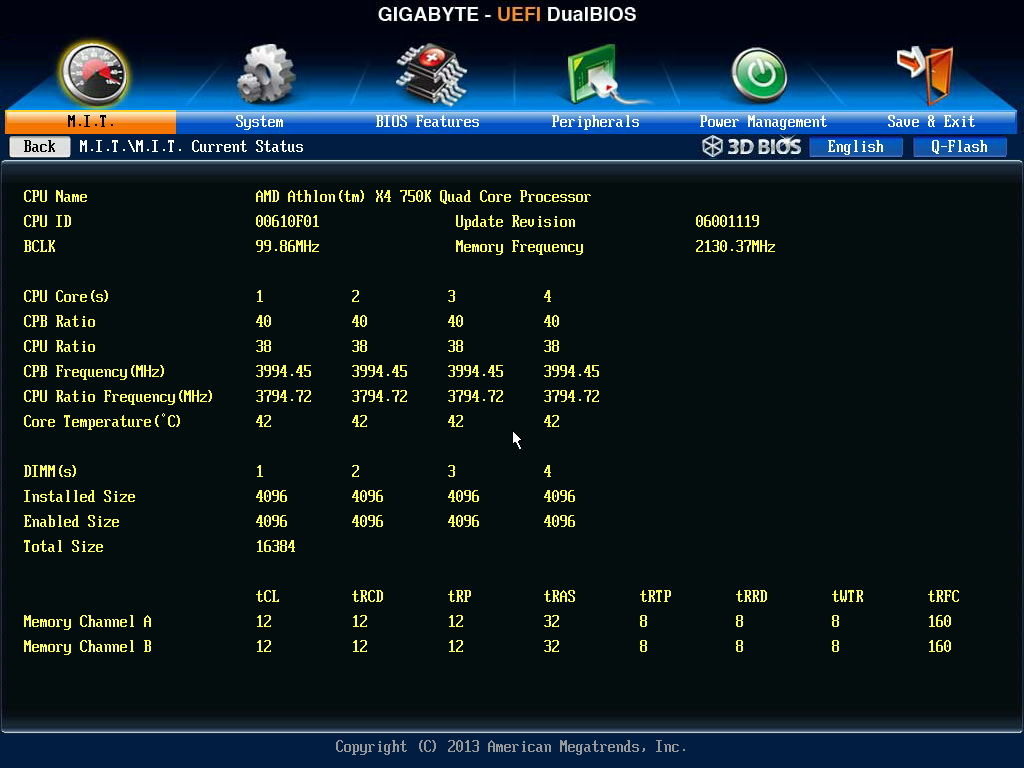
Task: Select the Core Temperature label
Action: [x=102, y=421]
